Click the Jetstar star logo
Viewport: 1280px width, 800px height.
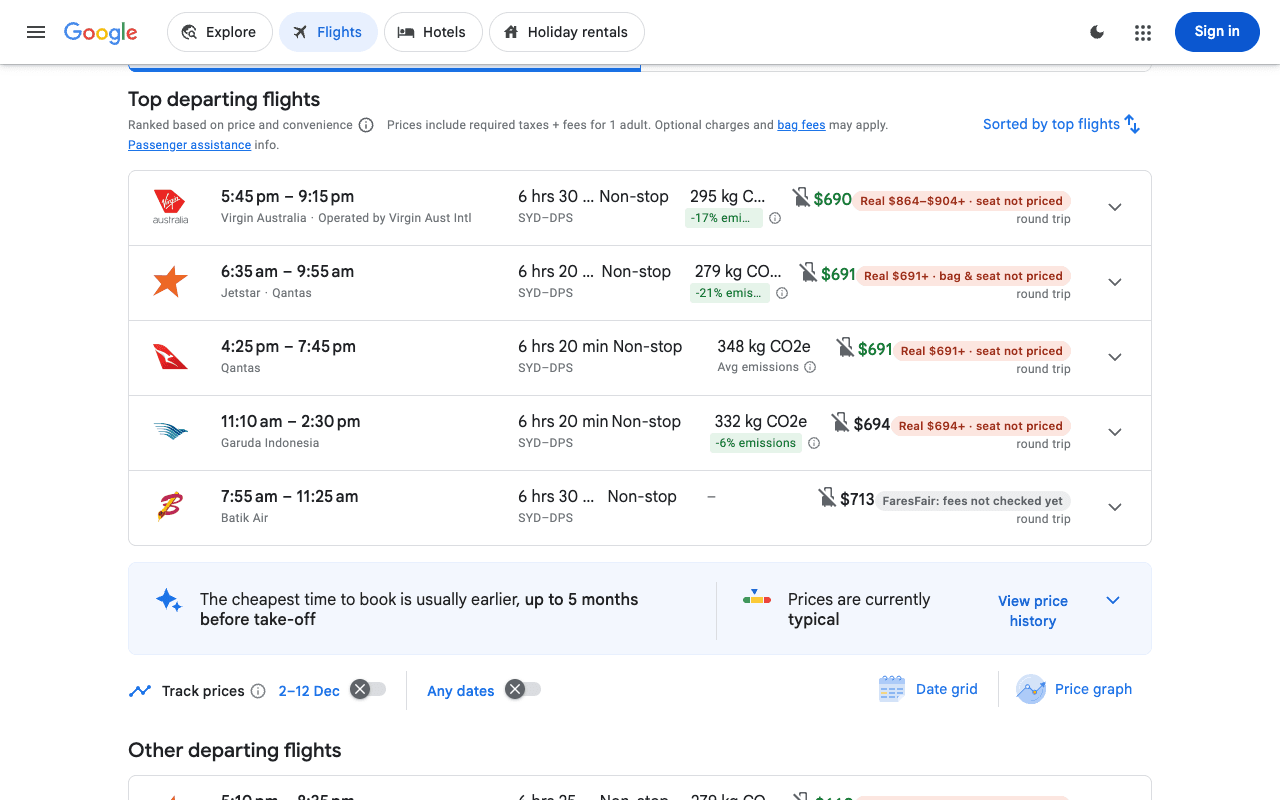170,282
